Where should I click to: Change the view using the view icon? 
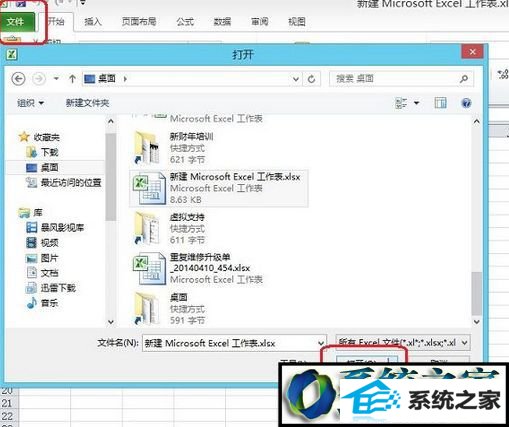(401, 103)
